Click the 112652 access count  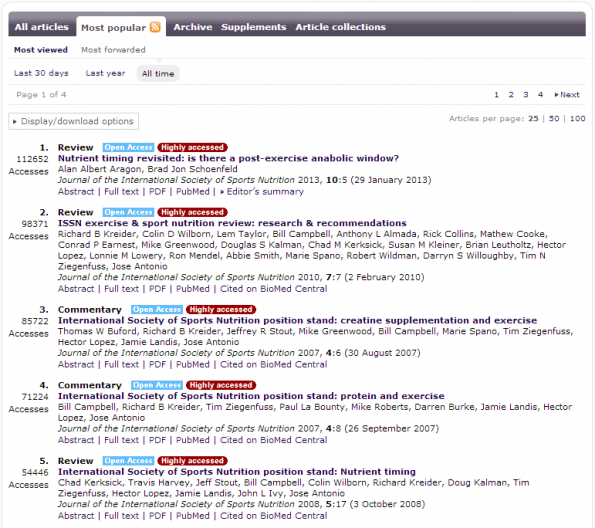[x=32, y=159]
